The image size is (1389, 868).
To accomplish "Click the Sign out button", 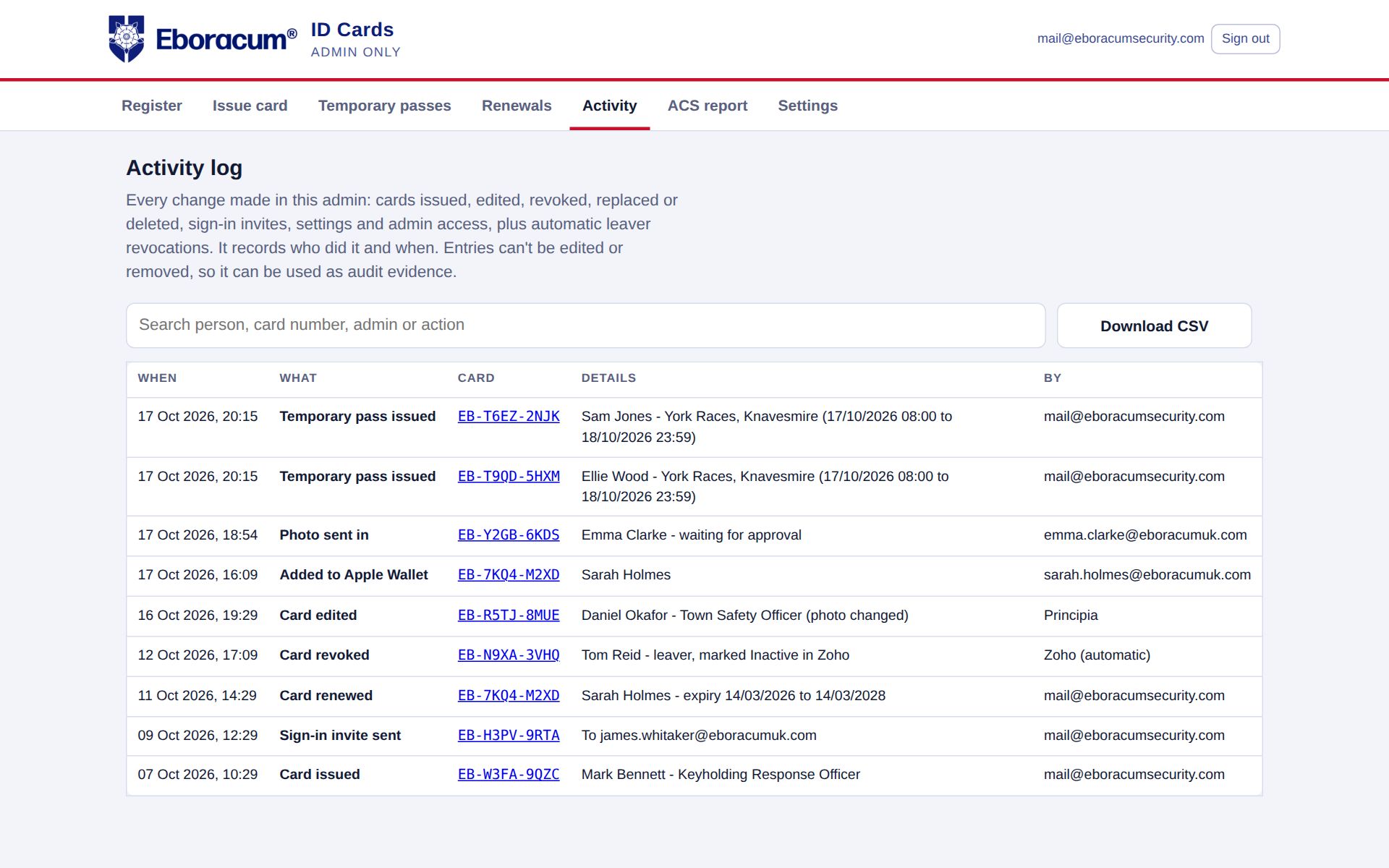I will tap(1245, 39).
